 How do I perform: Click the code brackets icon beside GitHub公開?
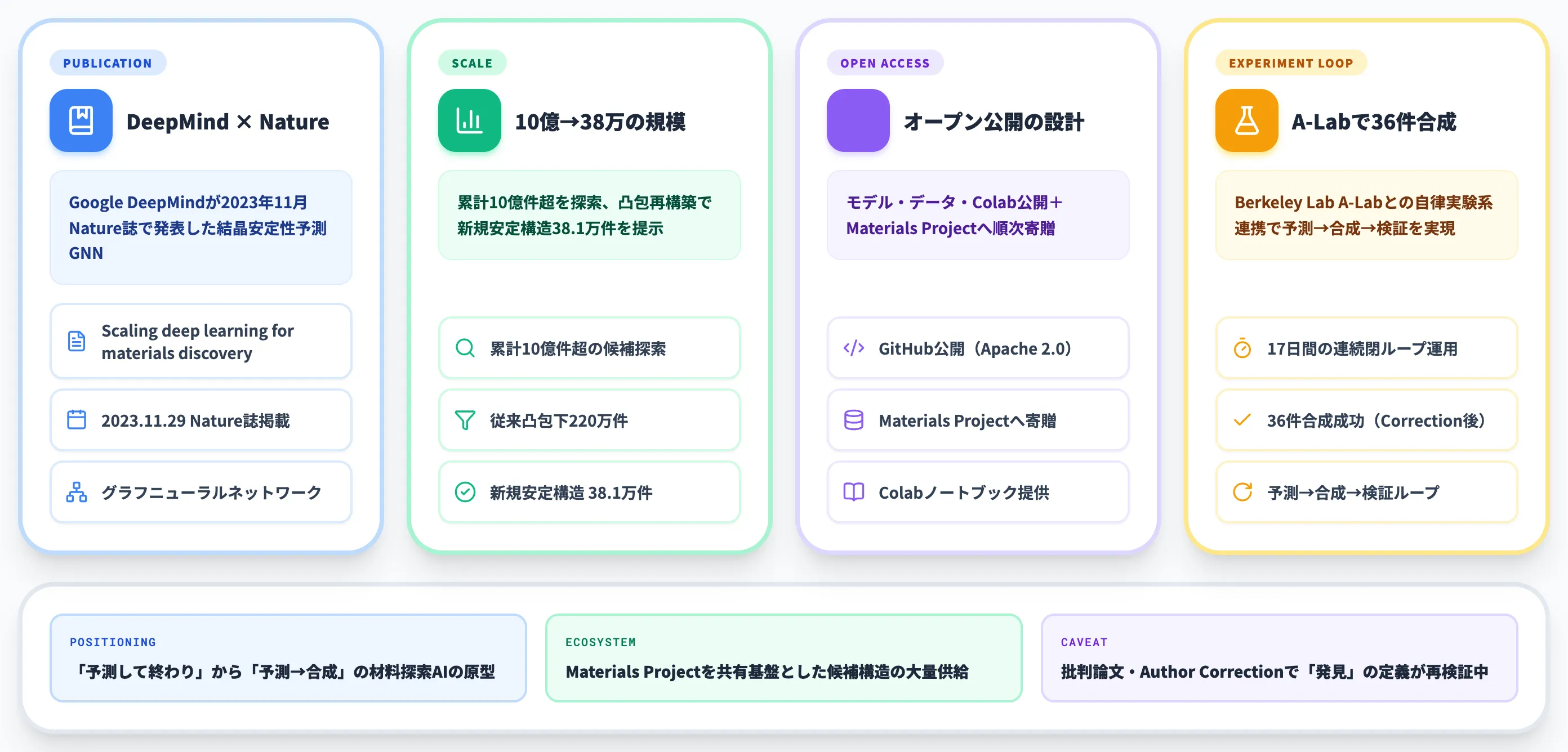pos(853,348)
